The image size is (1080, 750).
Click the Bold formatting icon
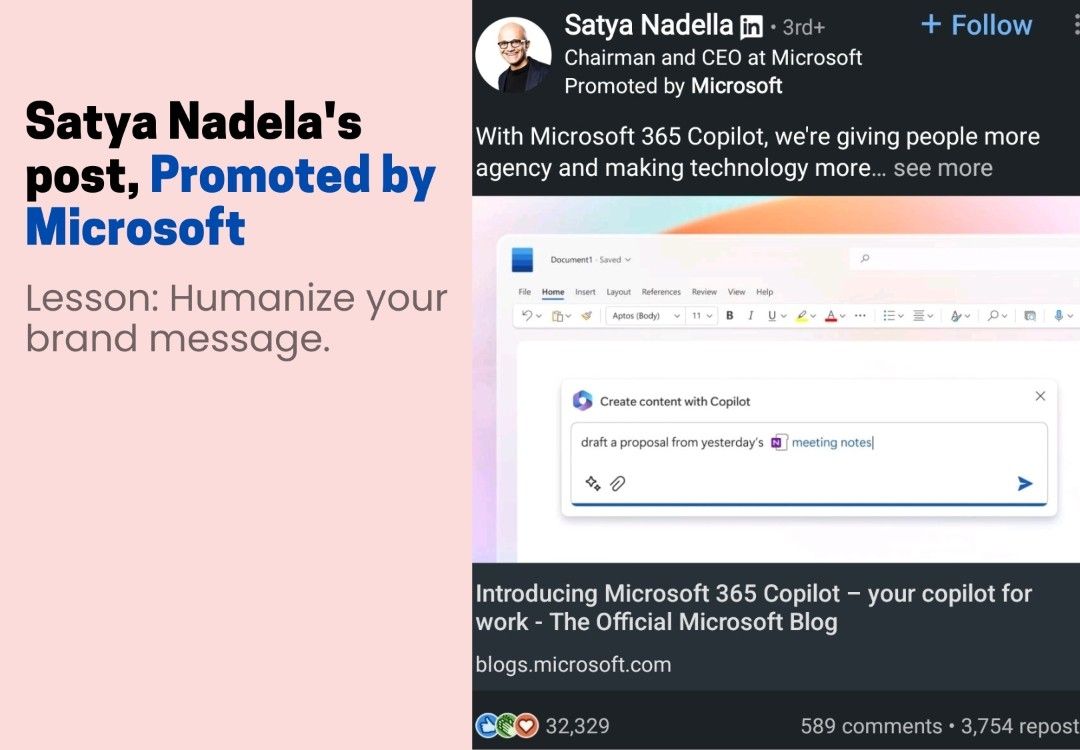729,316
